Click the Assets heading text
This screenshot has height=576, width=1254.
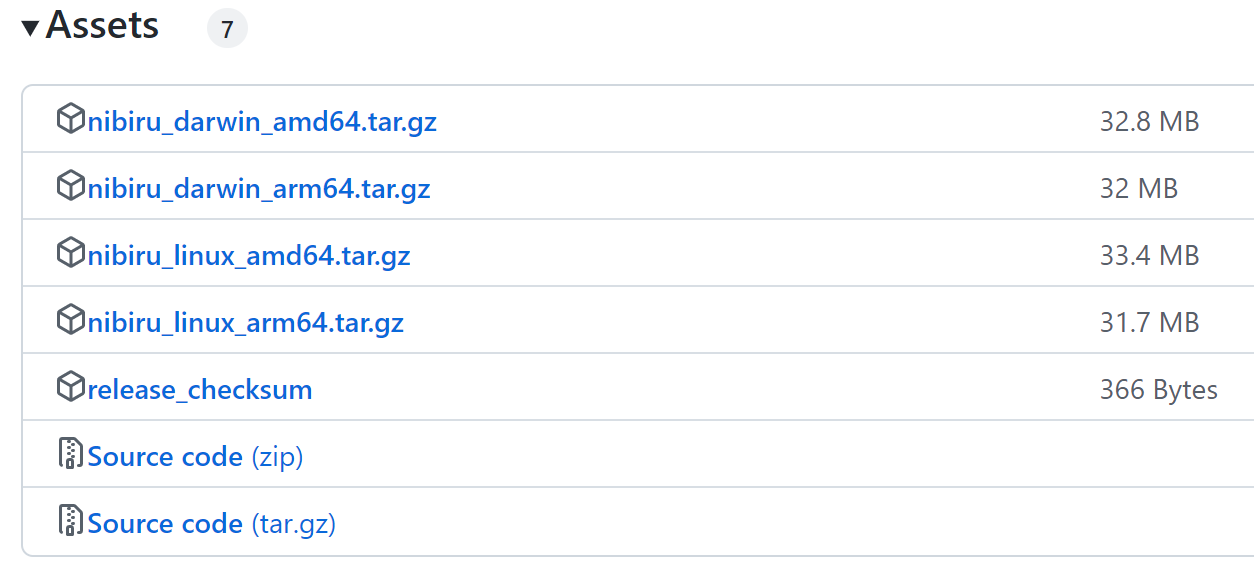click(102, 25)
